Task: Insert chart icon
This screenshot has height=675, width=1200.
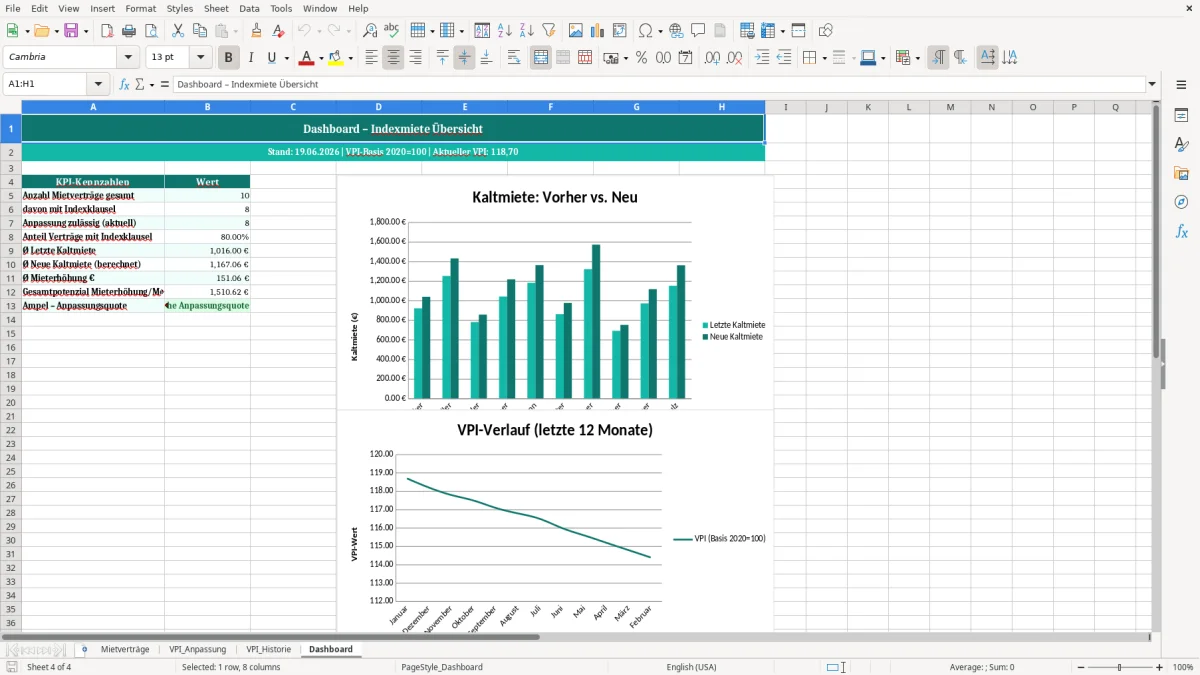Action: [598, 31]
